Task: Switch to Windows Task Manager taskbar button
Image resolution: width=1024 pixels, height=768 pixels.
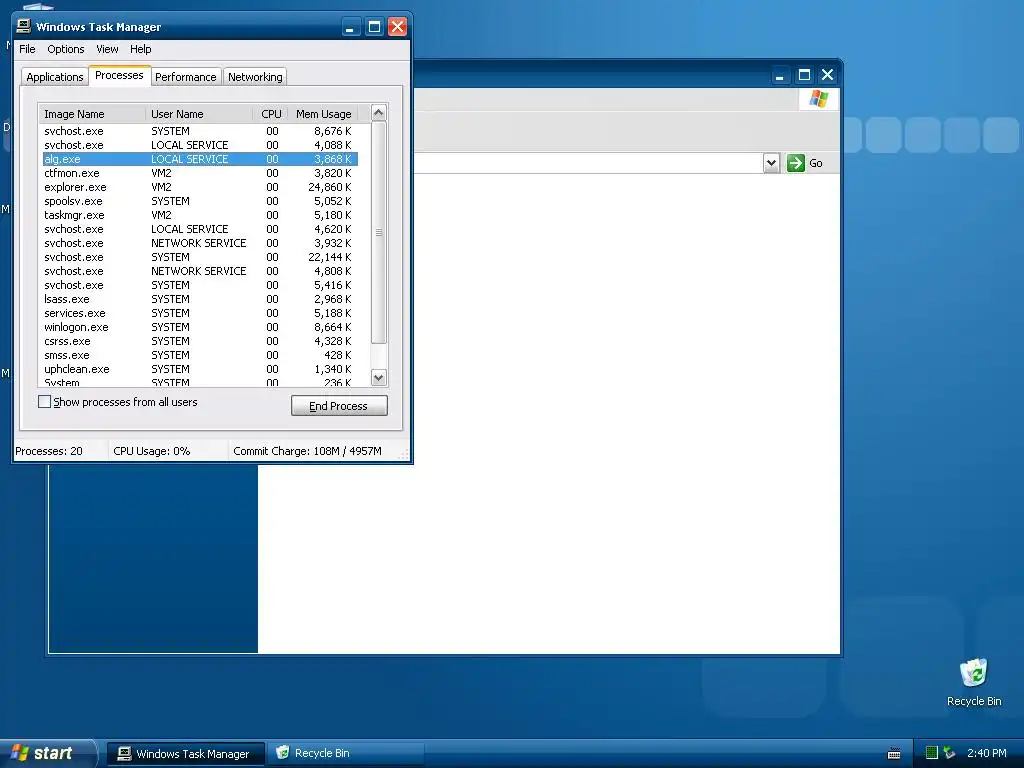Action: click(185, 754)
